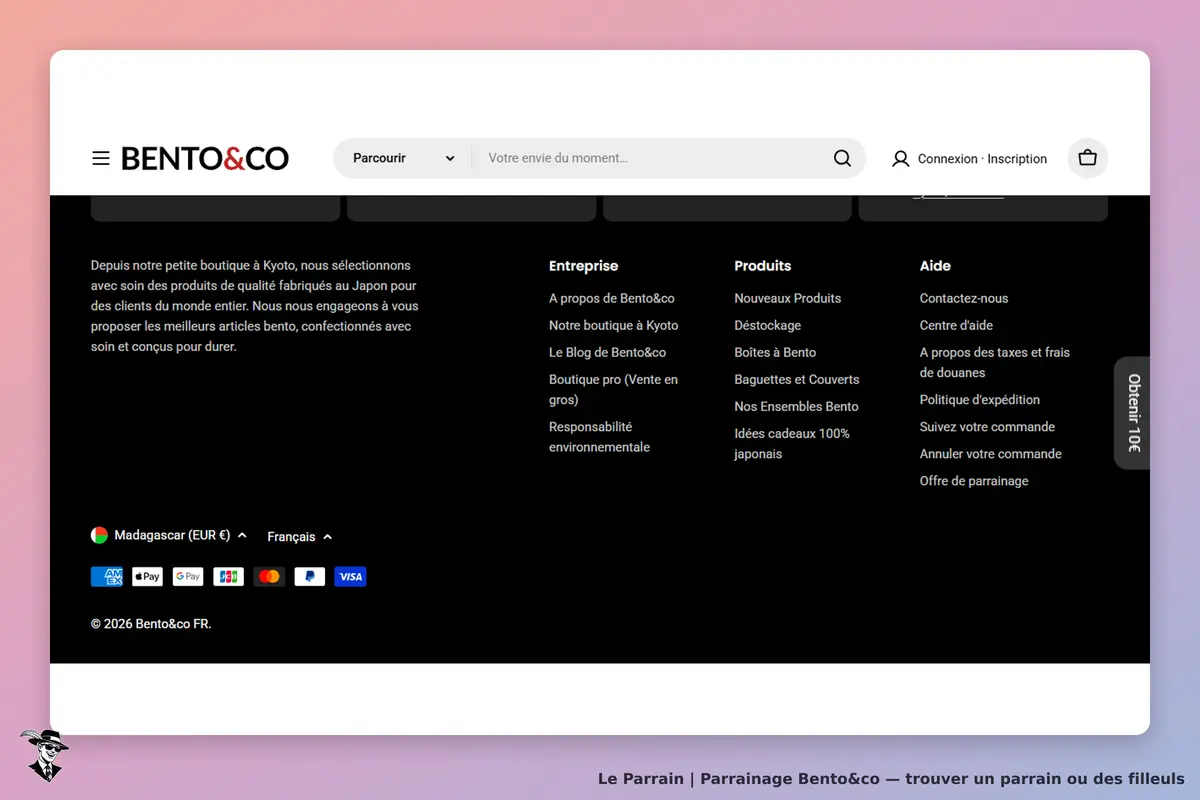Click the Mastercard payment icon
The width and height of the screenshot is (1200, 800).
click(x=269, y=576)
